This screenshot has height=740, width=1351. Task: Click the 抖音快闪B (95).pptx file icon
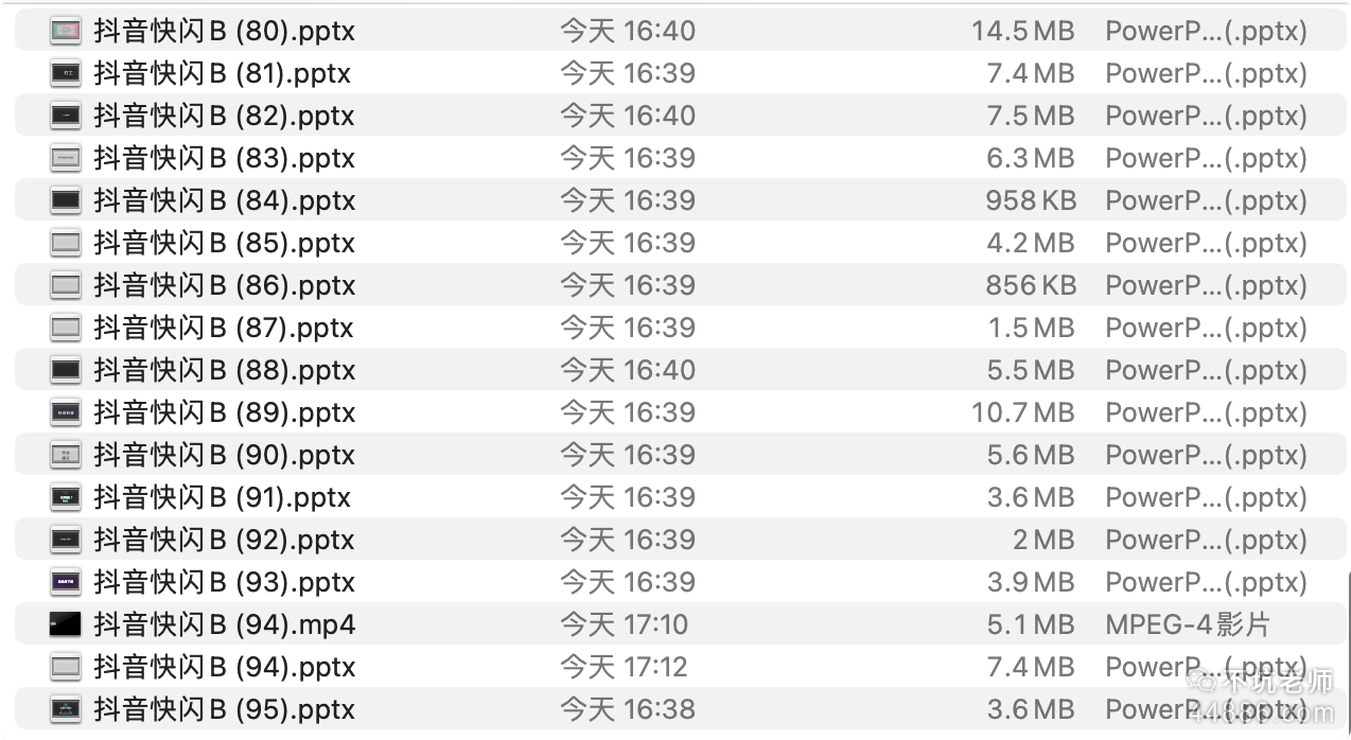[x=65, y=709]
